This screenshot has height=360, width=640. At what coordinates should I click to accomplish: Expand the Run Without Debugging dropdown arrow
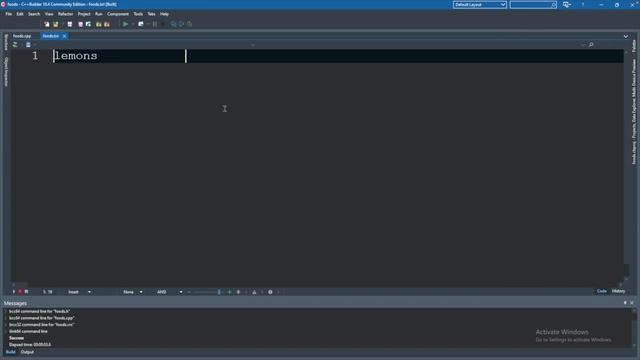[x=148, y=24]
